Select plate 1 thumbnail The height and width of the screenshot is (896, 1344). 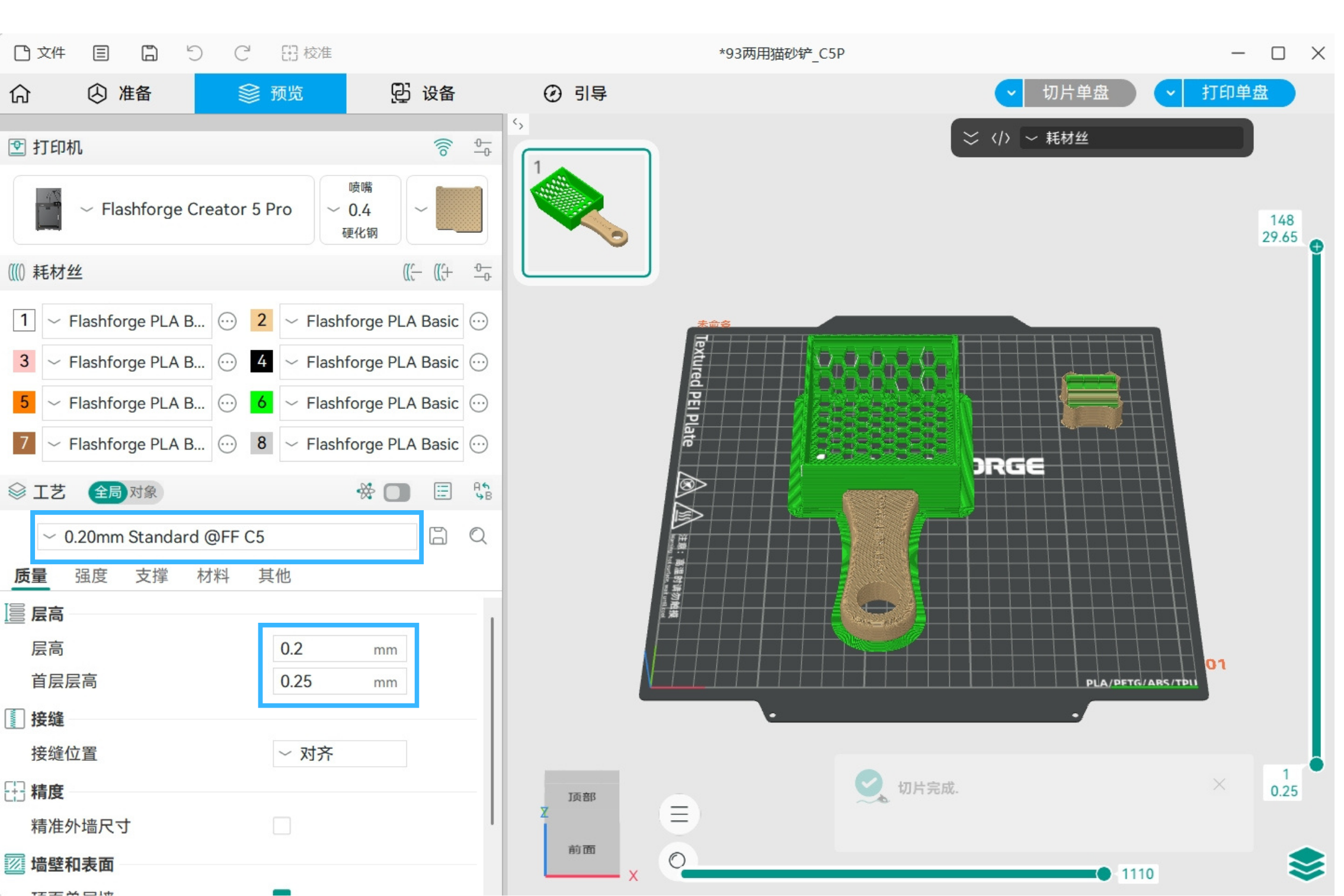point(587,213)
